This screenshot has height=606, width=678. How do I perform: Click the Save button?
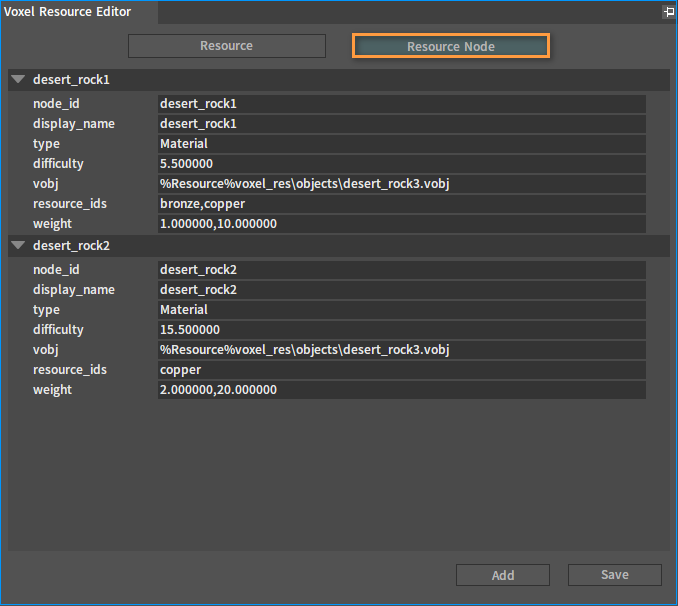coord(614,575)
